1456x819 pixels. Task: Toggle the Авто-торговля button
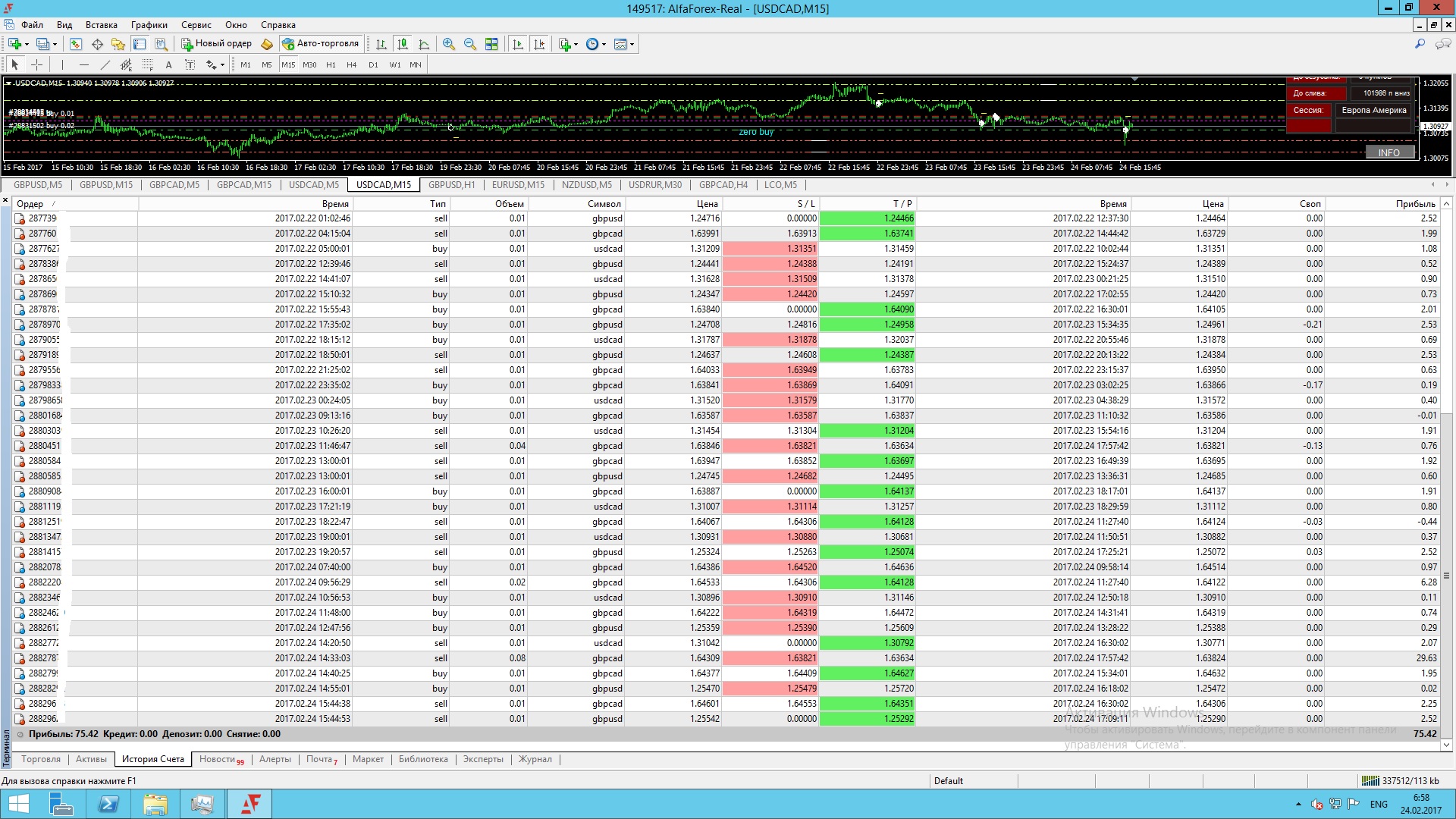click(x=320, y=44)
